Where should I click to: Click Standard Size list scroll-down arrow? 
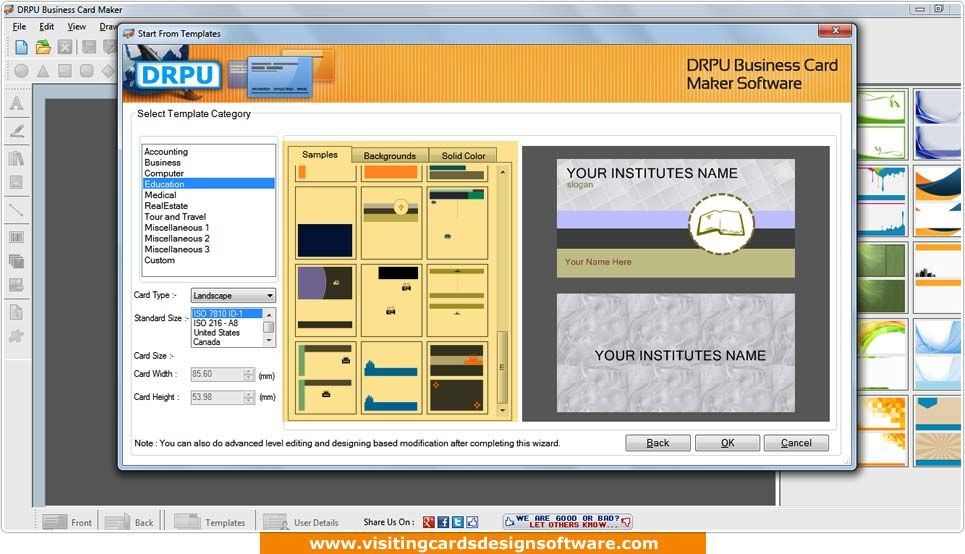pyautogui.click(x=268, y=341)
